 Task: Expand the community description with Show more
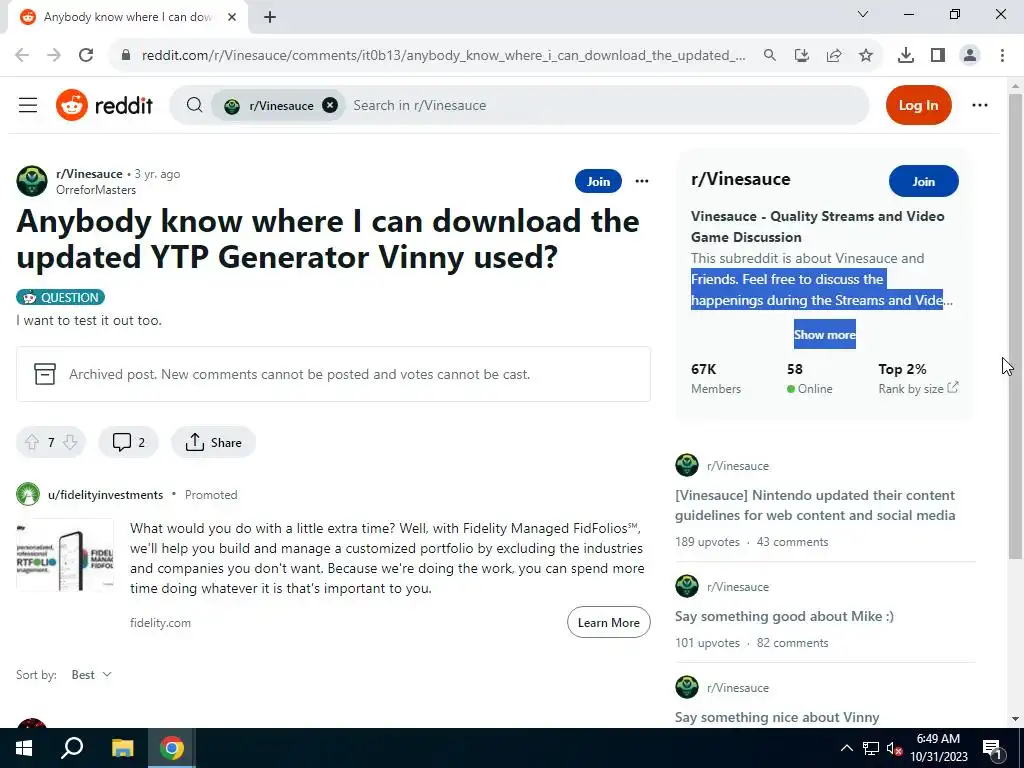coord(825,334)
